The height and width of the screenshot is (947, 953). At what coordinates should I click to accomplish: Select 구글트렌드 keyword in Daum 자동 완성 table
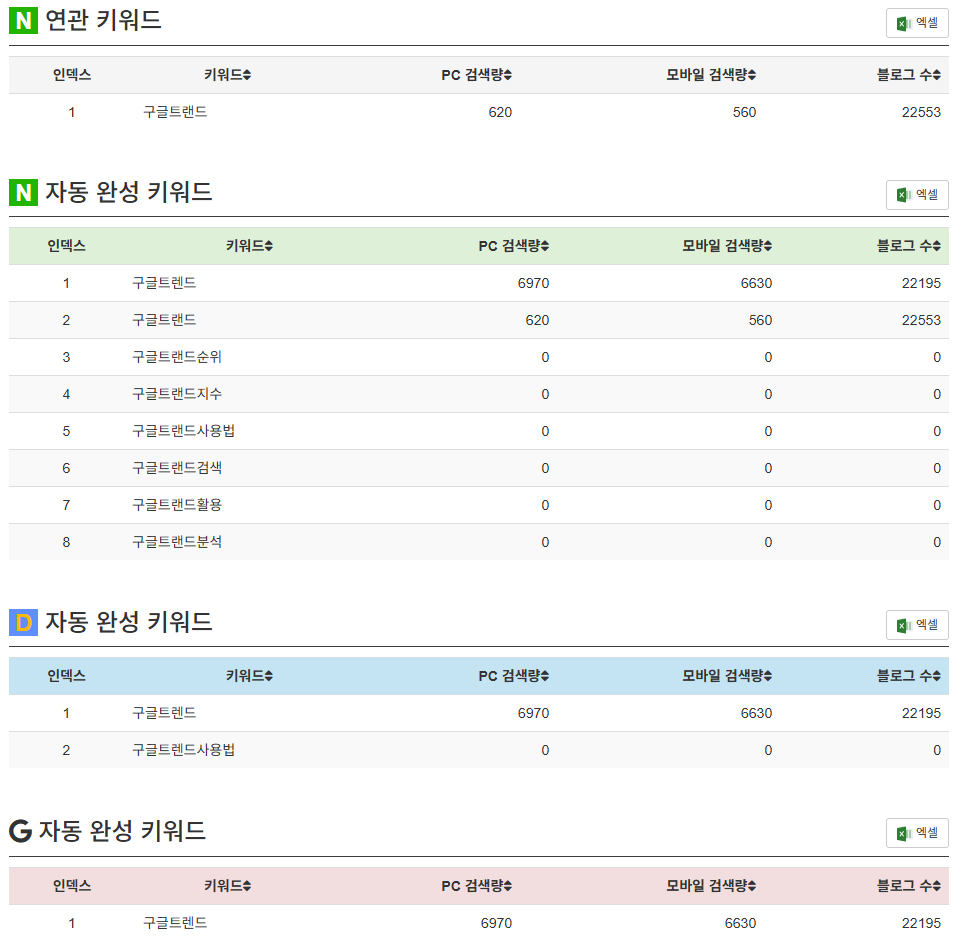pyautogui.click(x=164, y=712)
